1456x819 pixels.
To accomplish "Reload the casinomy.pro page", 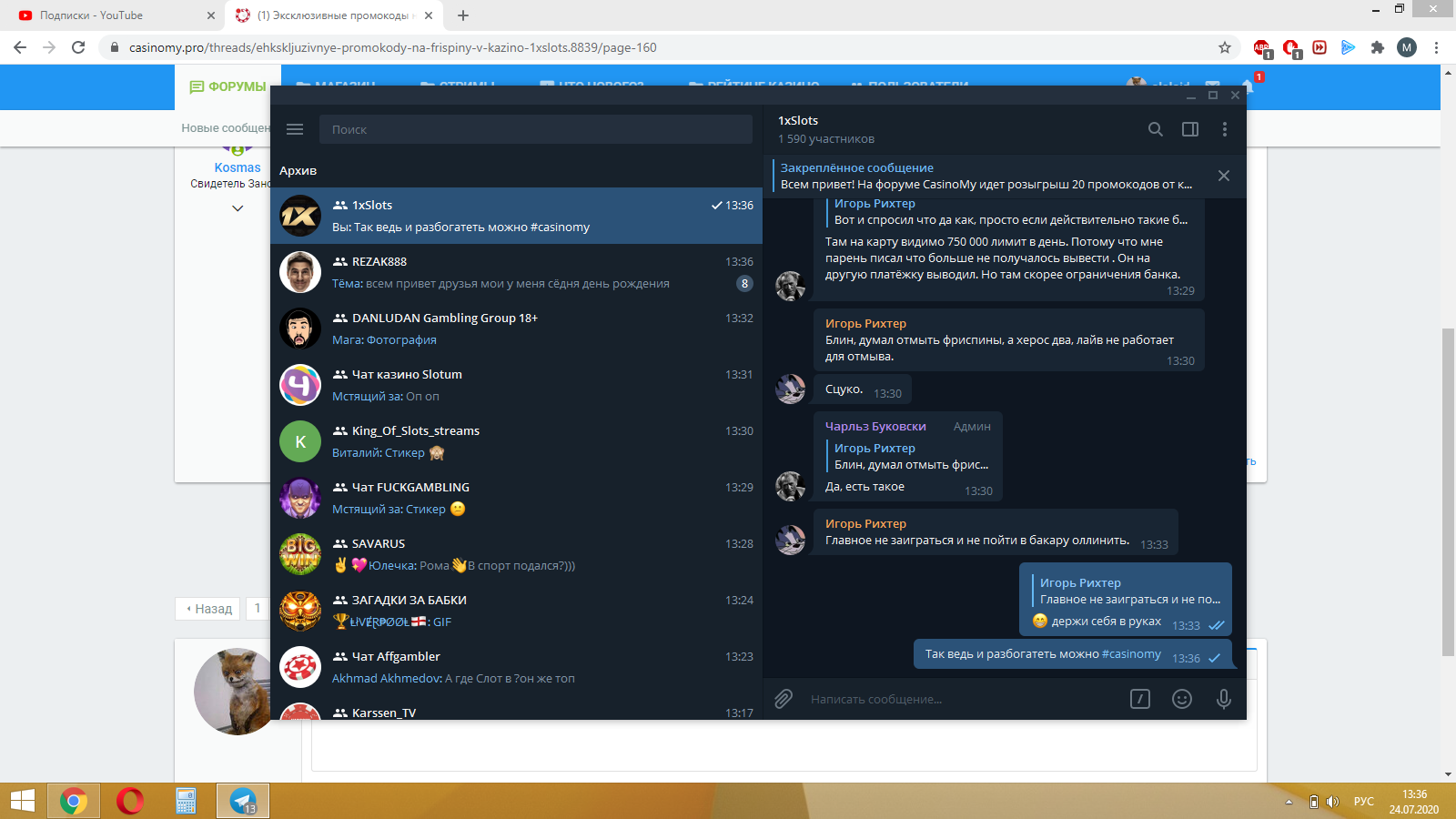I will point(78,47).
